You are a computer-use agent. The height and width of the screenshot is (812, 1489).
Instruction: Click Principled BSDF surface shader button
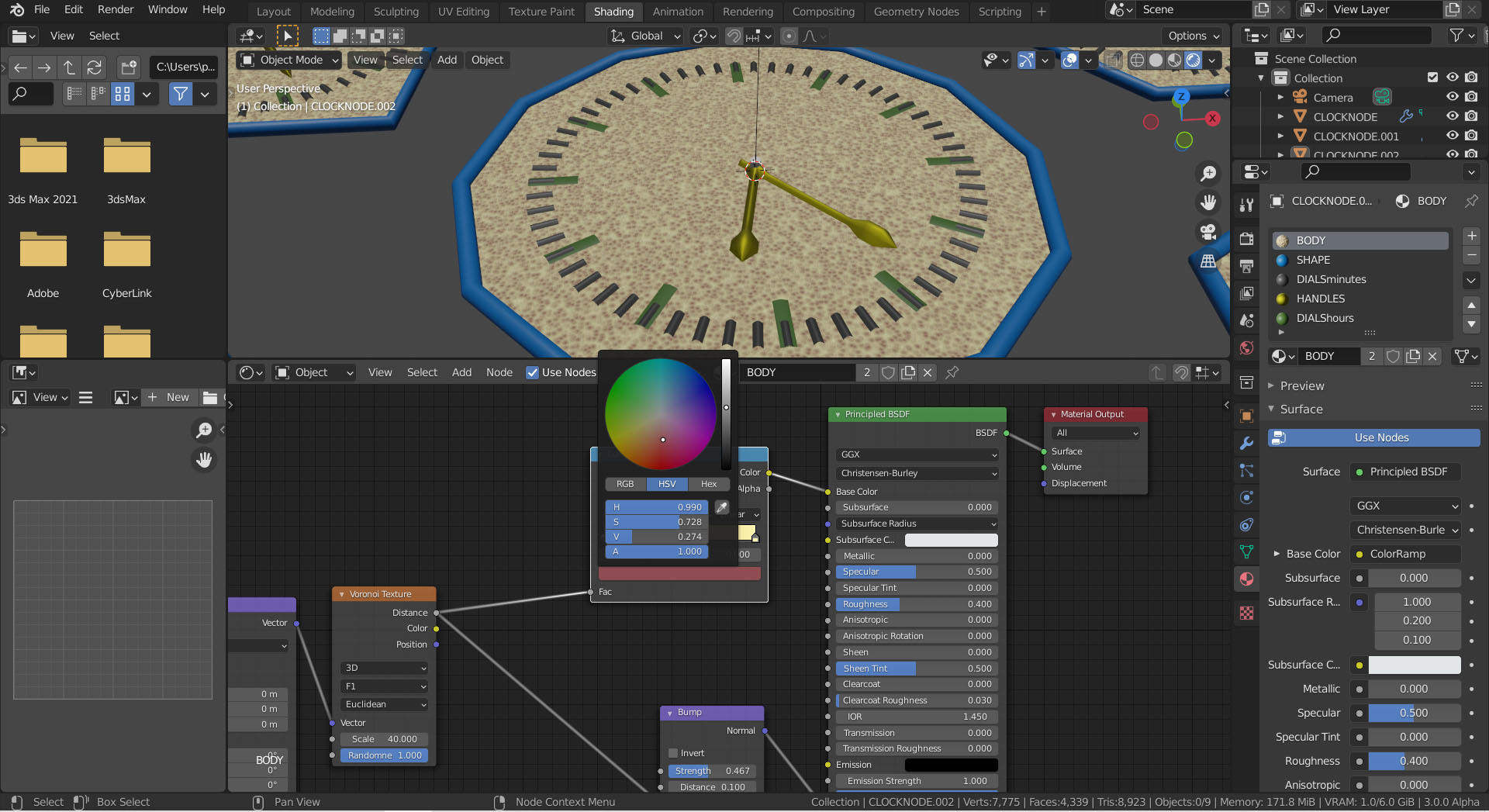pos(1405,472)
